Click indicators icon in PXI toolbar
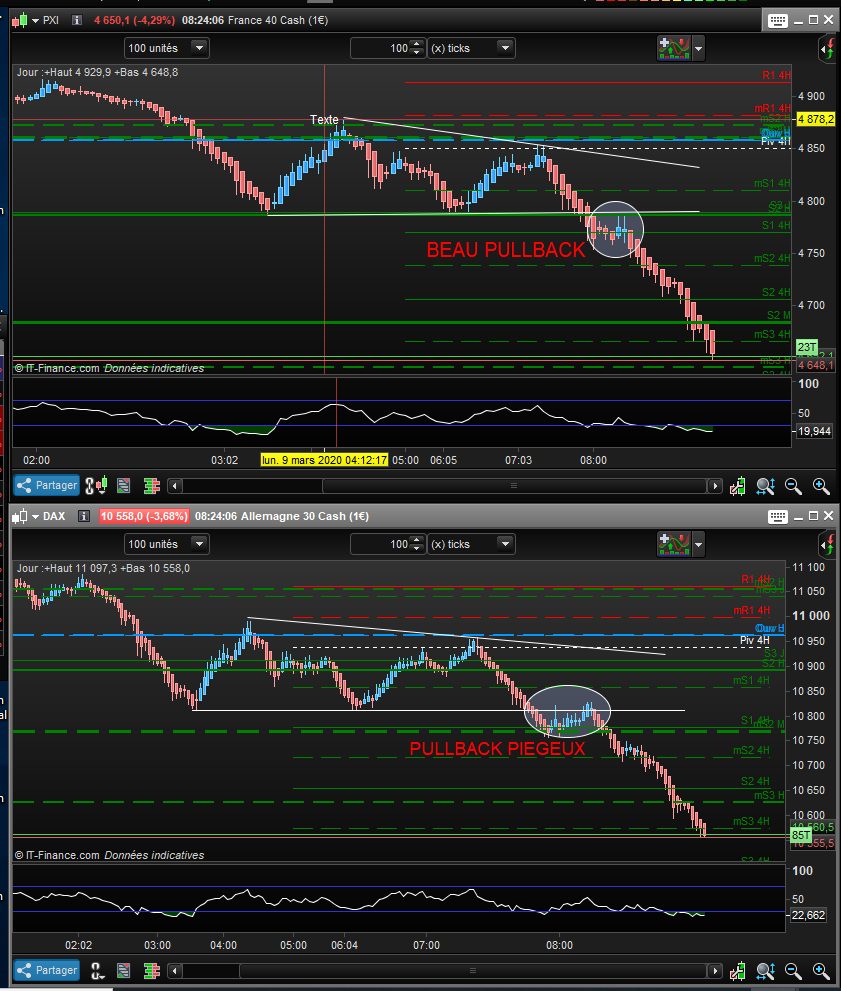This screenshot has width=841, height=991. pyautogui.click(x=674, y=48)
